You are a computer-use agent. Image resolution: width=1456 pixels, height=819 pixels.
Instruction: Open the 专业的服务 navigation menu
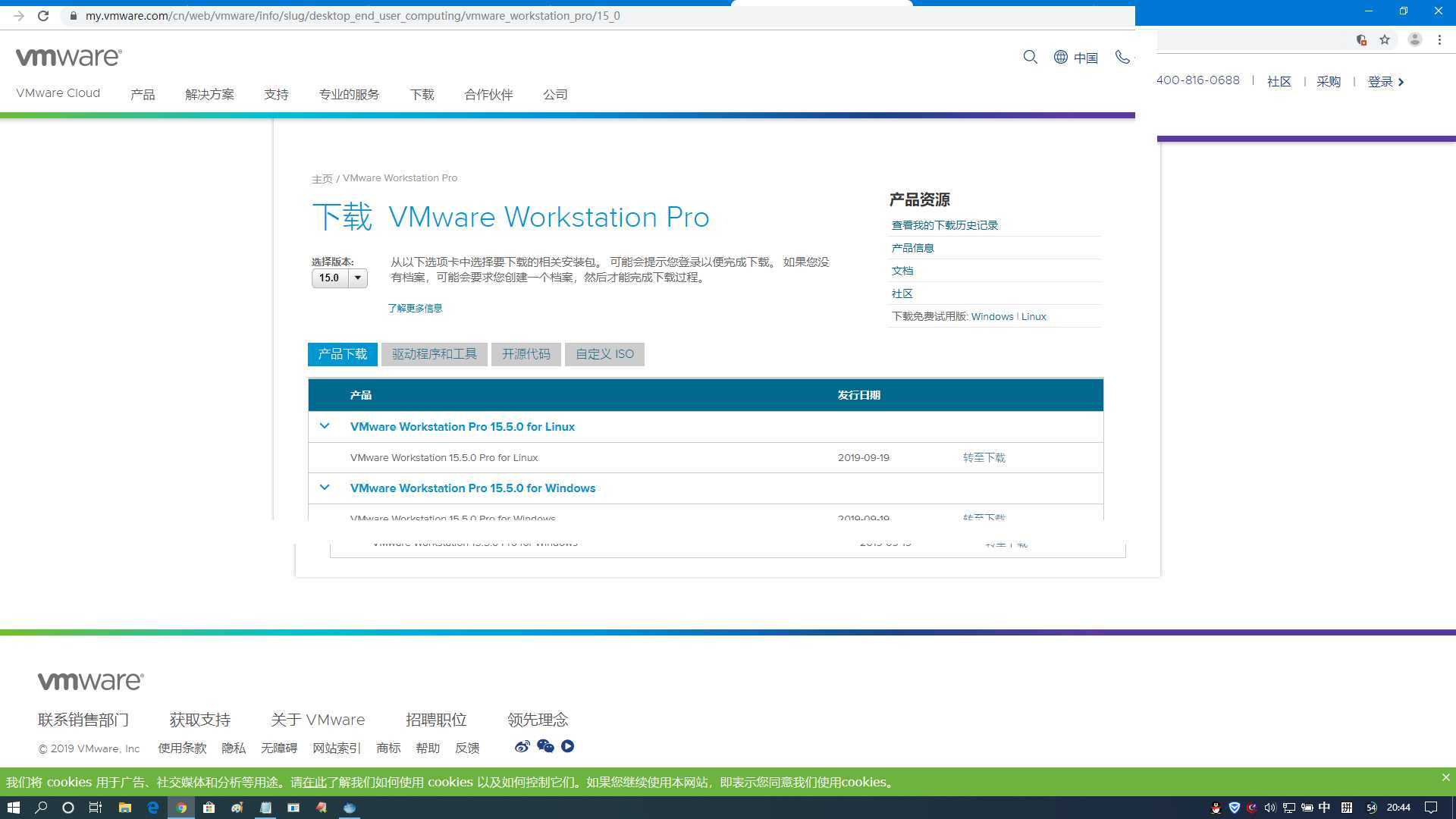click(349, 94)
